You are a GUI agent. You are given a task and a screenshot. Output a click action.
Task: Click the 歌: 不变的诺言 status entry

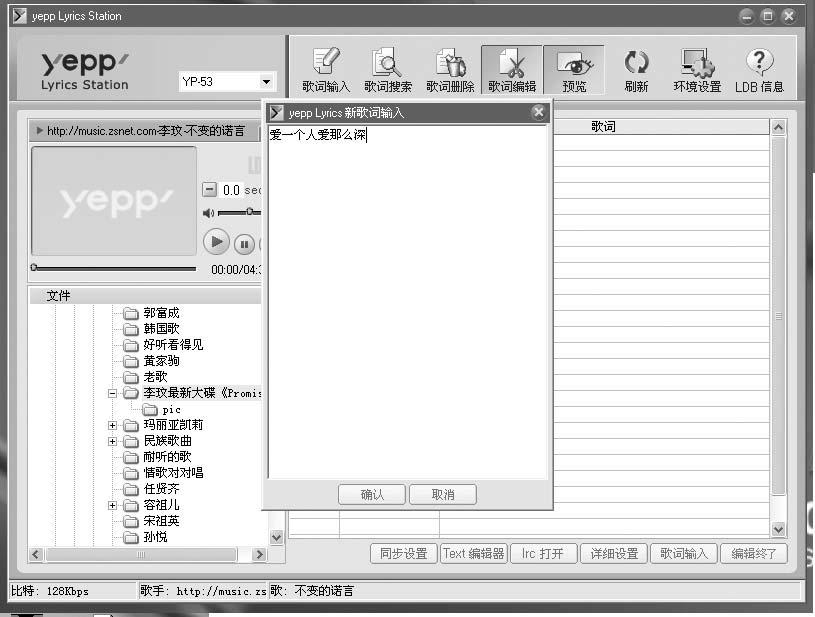(x=311, y=591)
